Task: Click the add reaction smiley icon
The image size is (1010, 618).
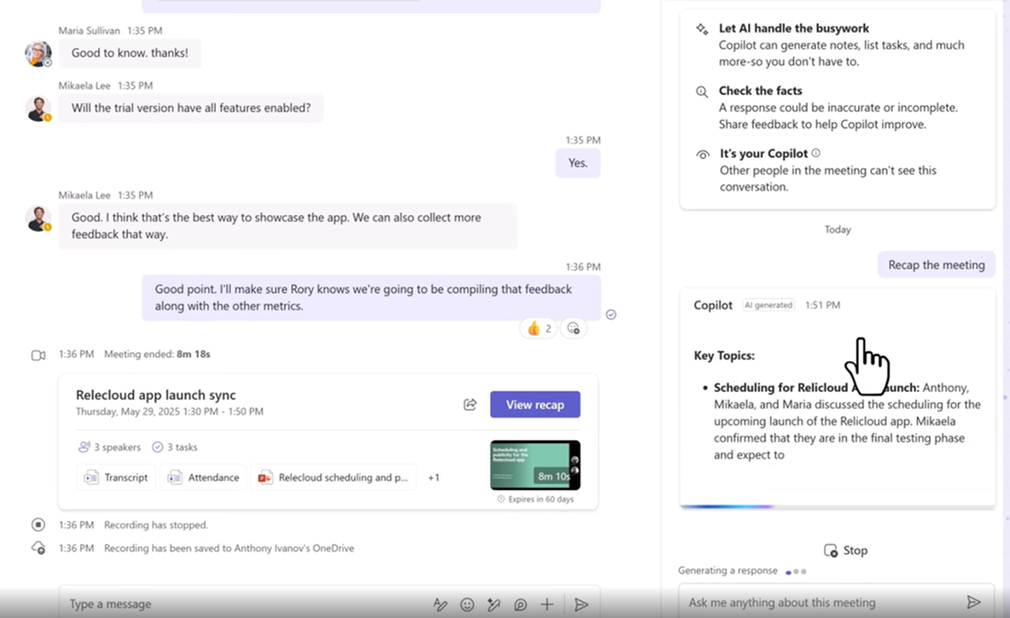Action: 573,328
